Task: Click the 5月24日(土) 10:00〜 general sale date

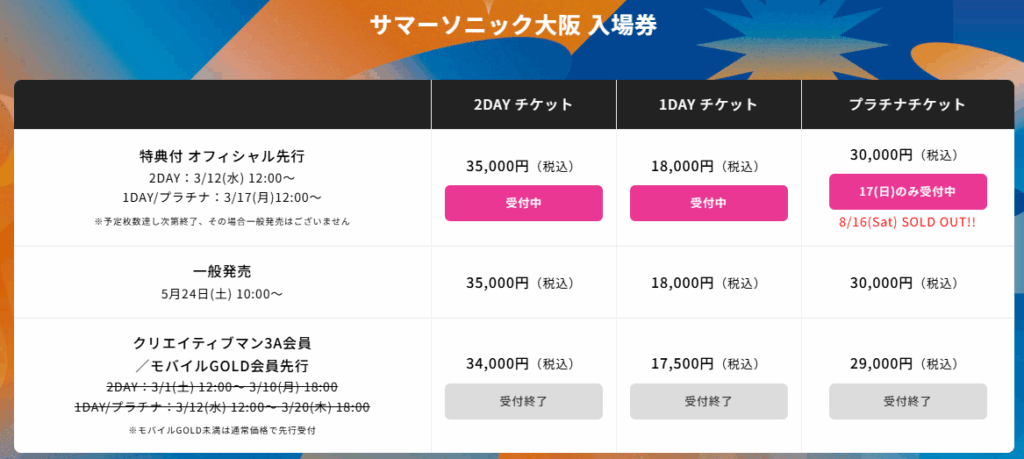Action: [x=222, y=294]
